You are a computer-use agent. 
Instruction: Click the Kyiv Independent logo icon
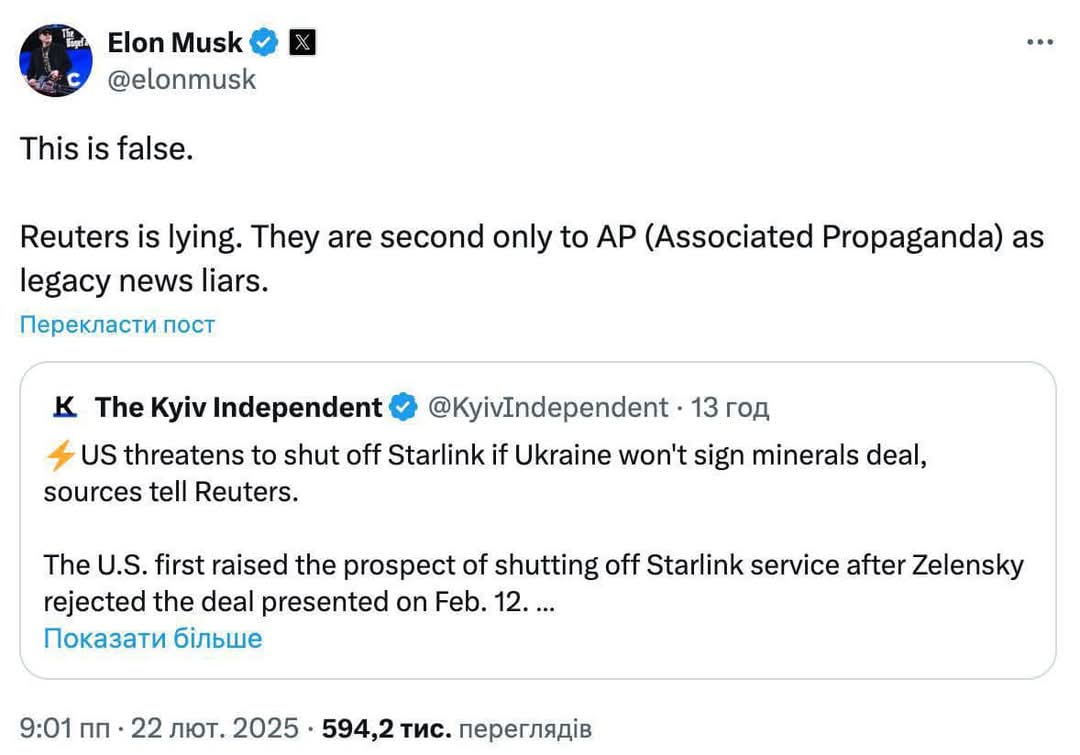pyautogui.click(x=65, y=407)
